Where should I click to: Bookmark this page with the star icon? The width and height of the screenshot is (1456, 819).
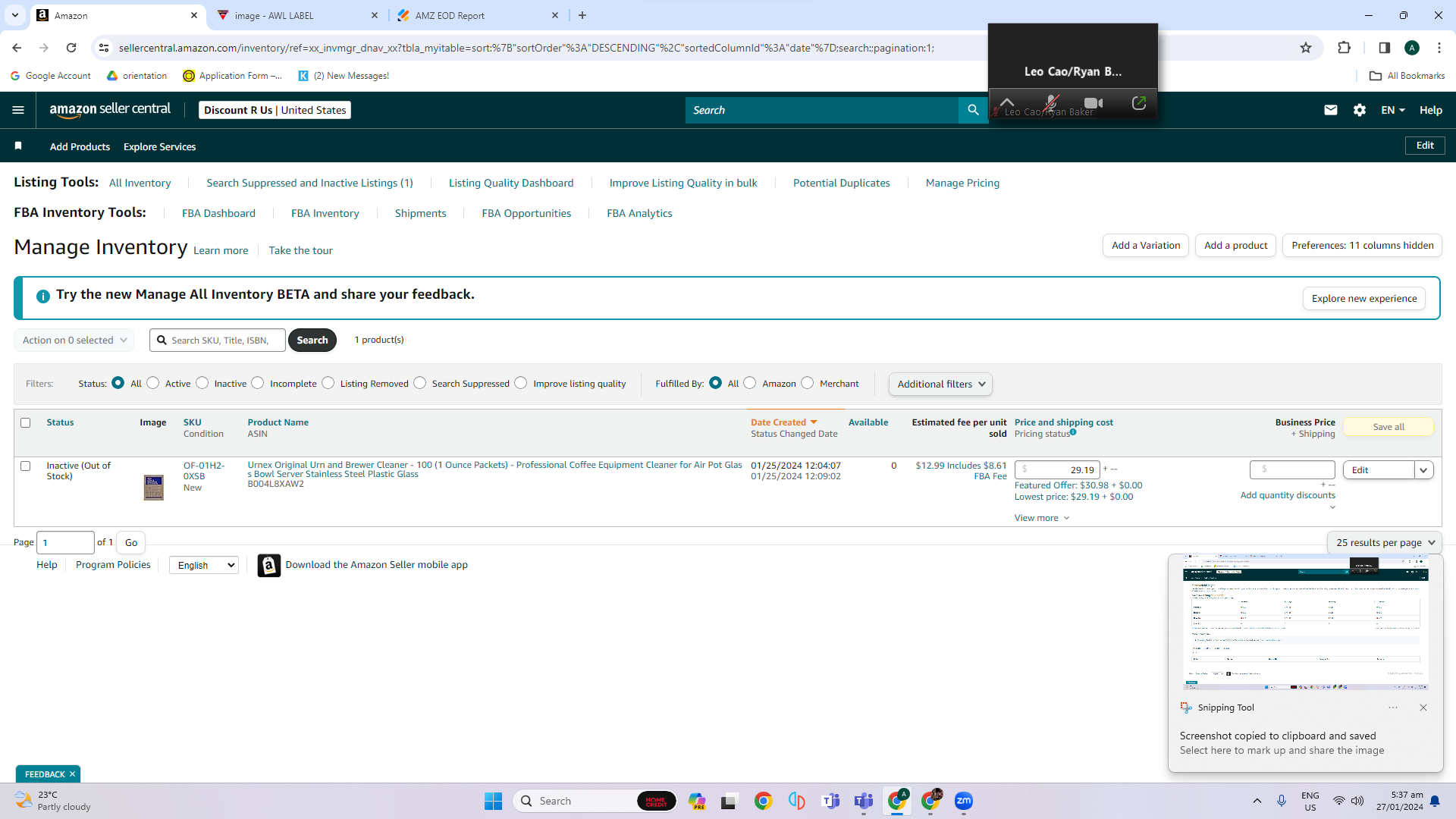click(x=1305, y=48)
